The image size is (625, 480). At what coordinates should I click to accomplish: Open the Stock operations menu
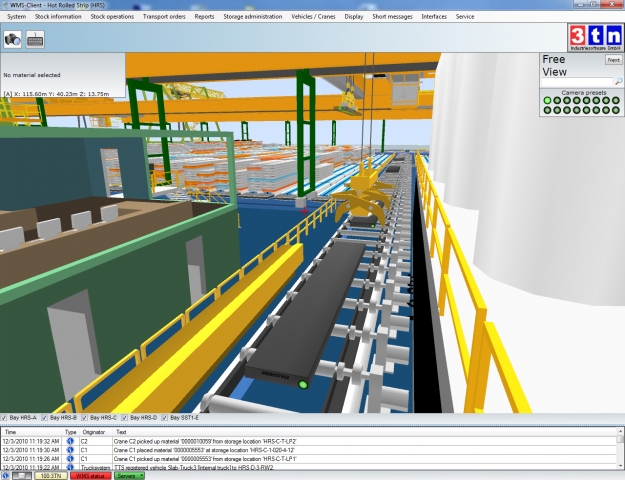(x=112, y=17)
